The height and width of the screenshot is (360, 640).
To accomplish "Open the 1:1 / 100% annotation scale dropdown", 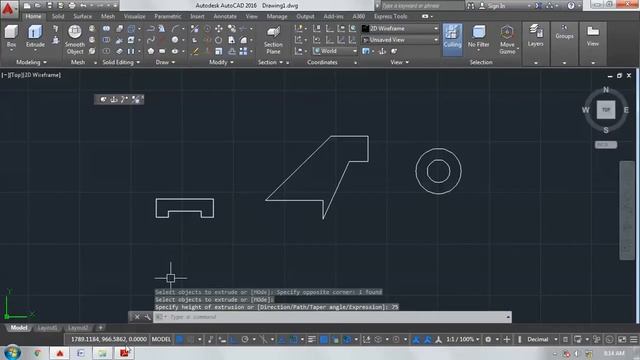I will (x=462, y=340).
